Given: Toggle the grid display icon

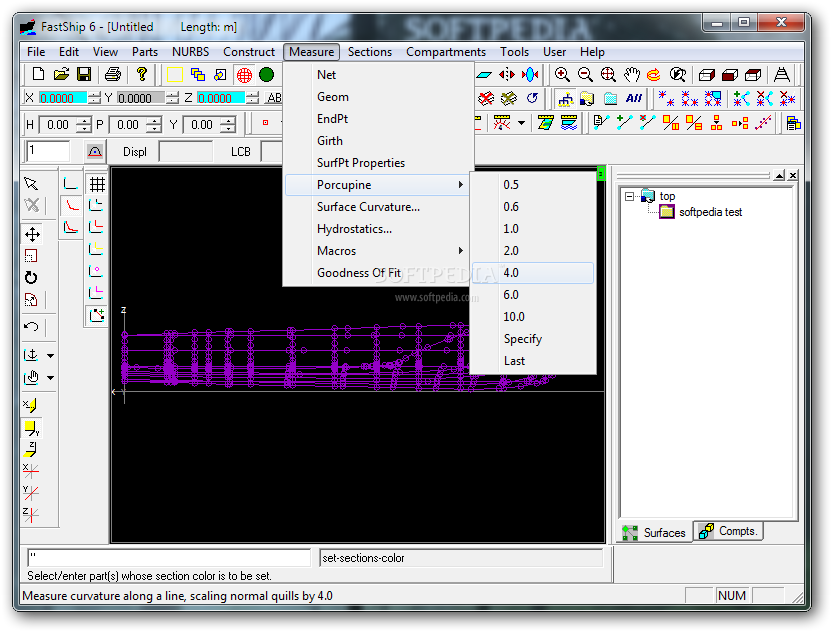Looking at the screenshot, I should tap(97, 184).
